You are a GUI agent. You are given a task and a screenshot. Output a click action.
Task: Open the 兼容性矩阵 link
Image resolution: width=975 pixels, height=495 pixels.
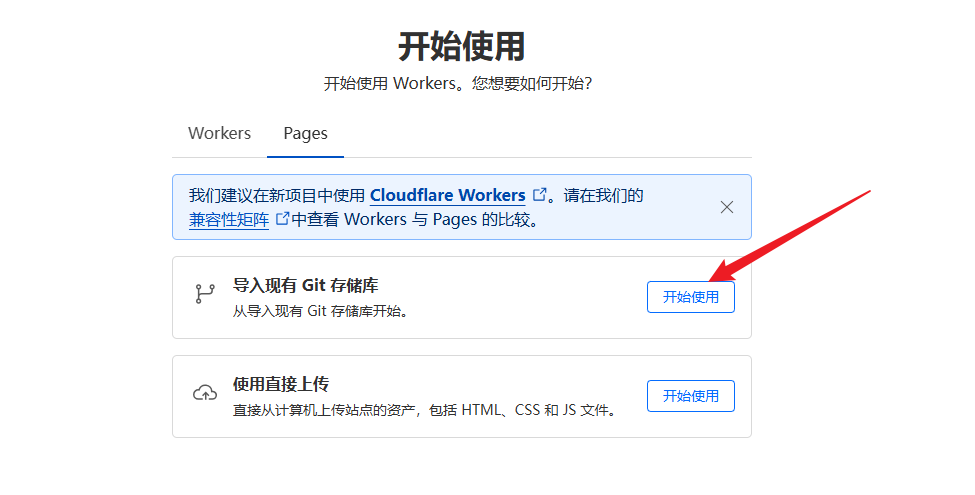[x=229, y=220]
